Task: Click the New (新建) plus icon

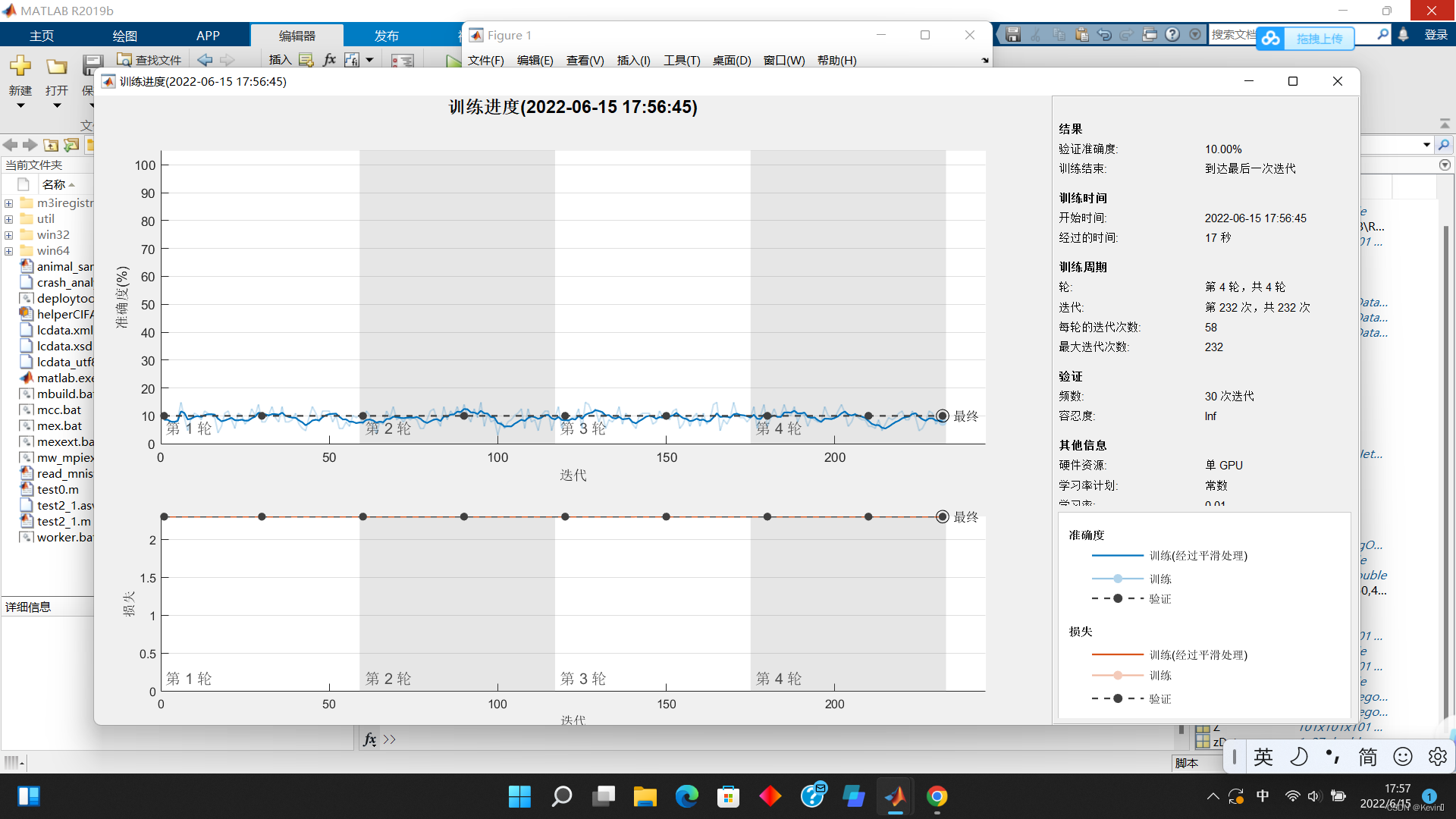Action: pyautogui.click(x=20, y=67)
